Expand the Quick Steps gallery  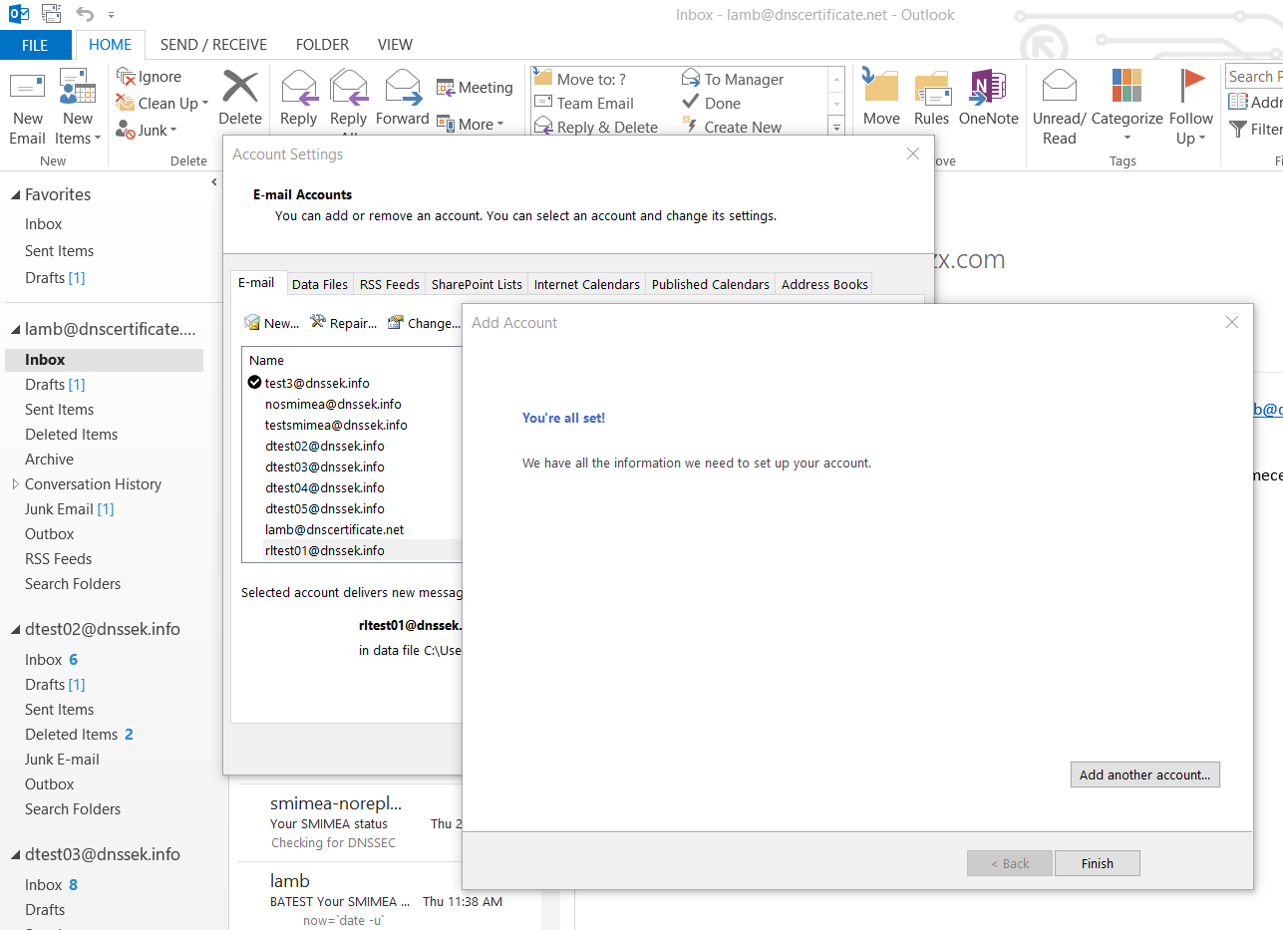(836, 127)
